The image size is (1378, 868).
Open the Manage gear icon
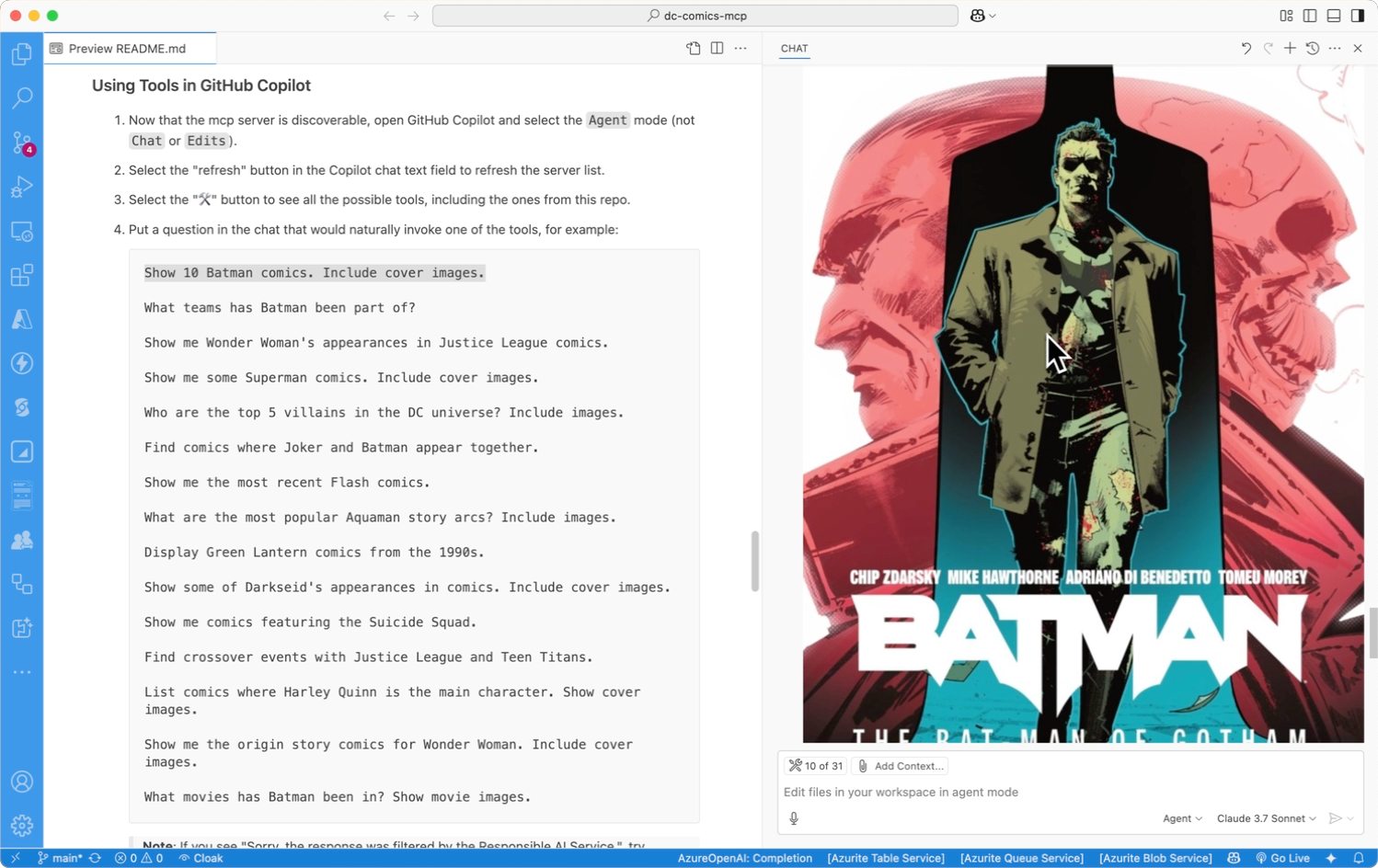click(22, 826)
